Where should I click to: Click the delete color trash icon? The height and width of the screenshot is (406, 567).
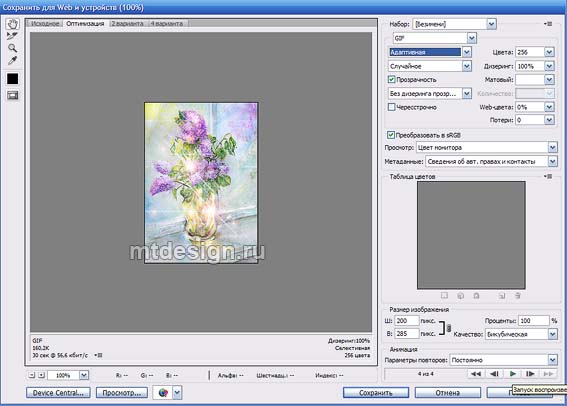pyautogui.click(x=517, y=296)
